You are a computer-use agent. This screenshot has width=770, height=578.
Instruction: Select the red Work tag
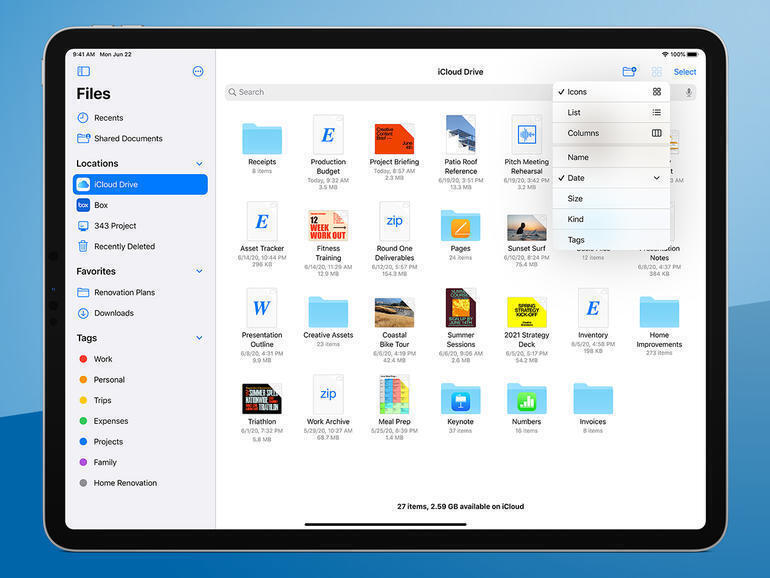pos(103,359)
